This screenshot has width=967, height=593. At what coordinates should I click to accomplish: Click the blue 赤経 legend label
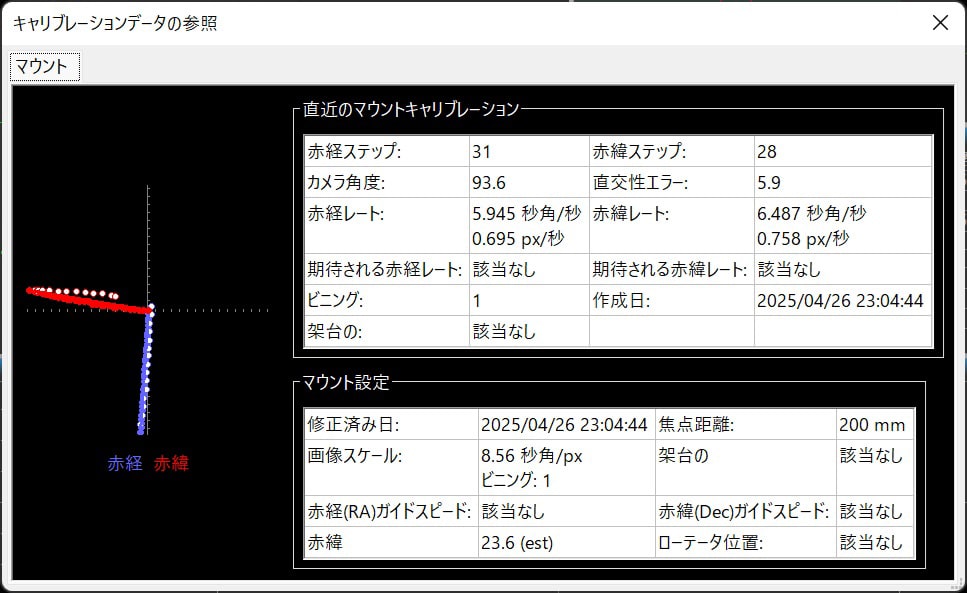[x=125, y=464]
